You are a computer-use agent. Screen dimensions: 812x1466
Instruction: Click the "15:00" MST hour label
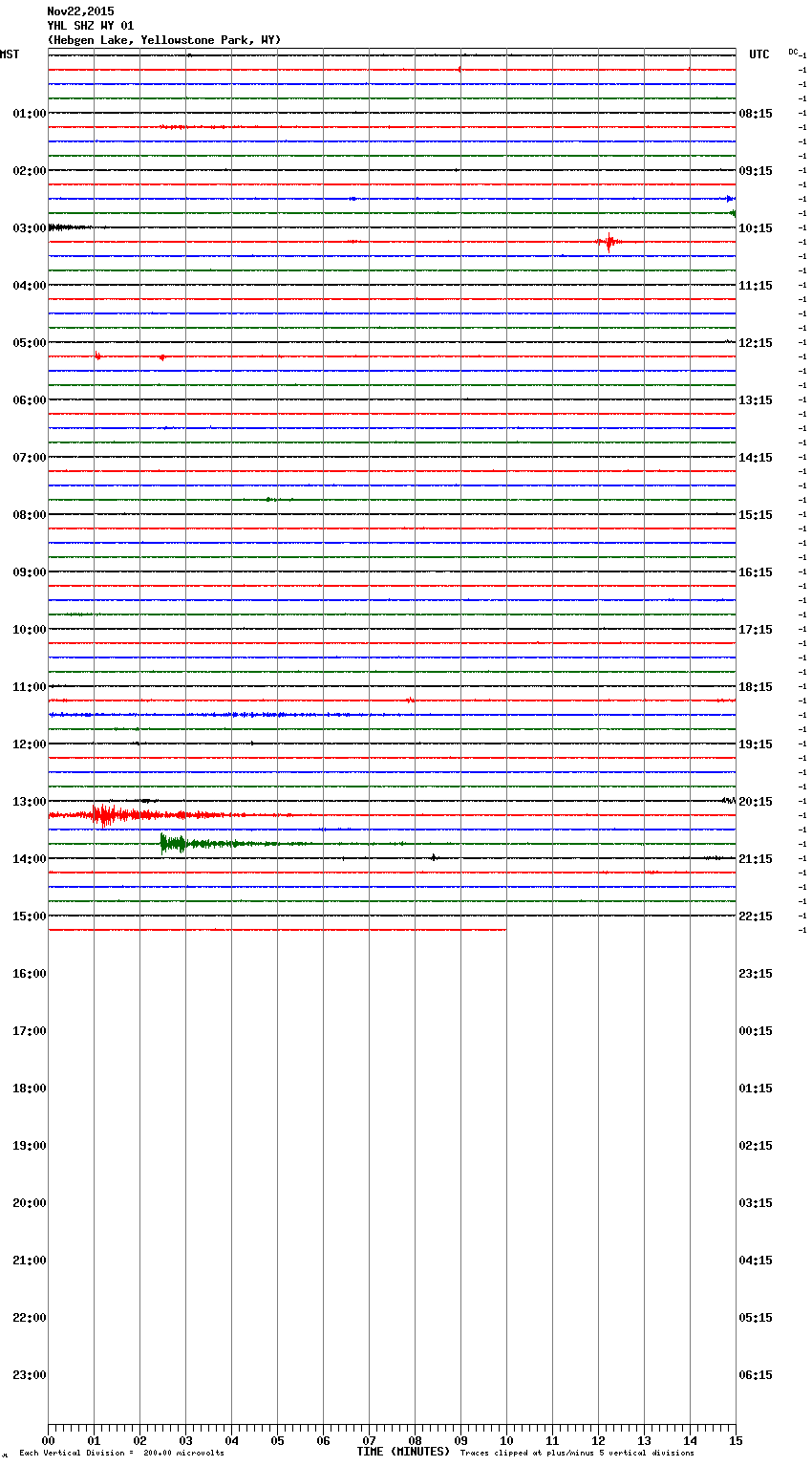(x=30, y=916)
